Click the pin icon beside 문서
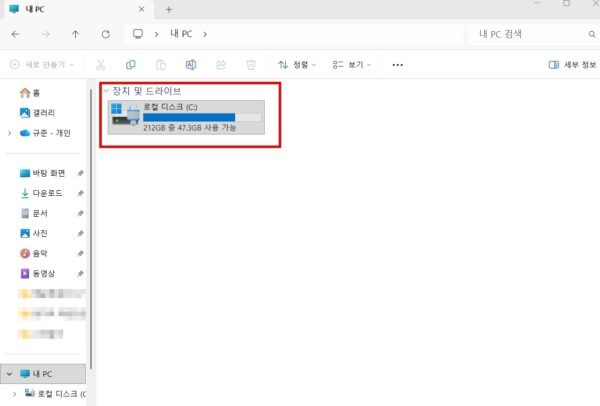600x406 pixels. [x=80, y=214]
